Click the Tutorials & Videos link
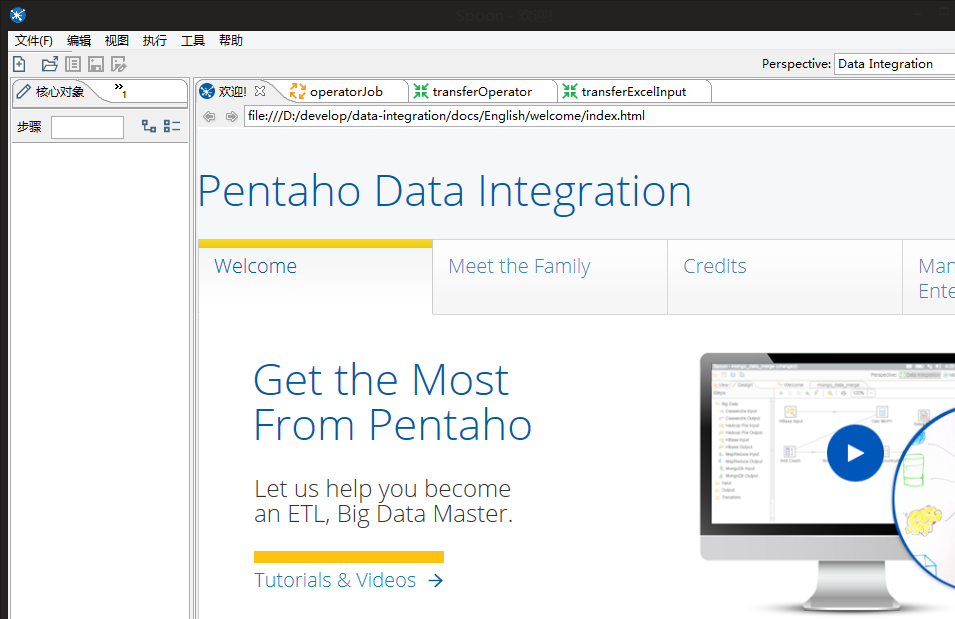The width and height of the screenshot is (955, 619). (348, 580)
